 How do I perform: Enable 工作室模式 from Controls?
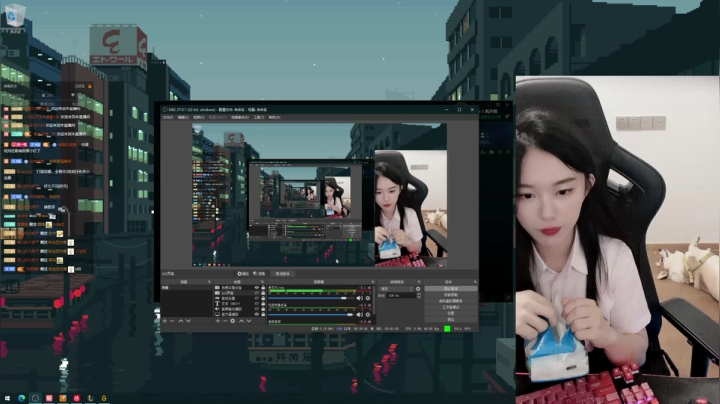tap(451, 307)
